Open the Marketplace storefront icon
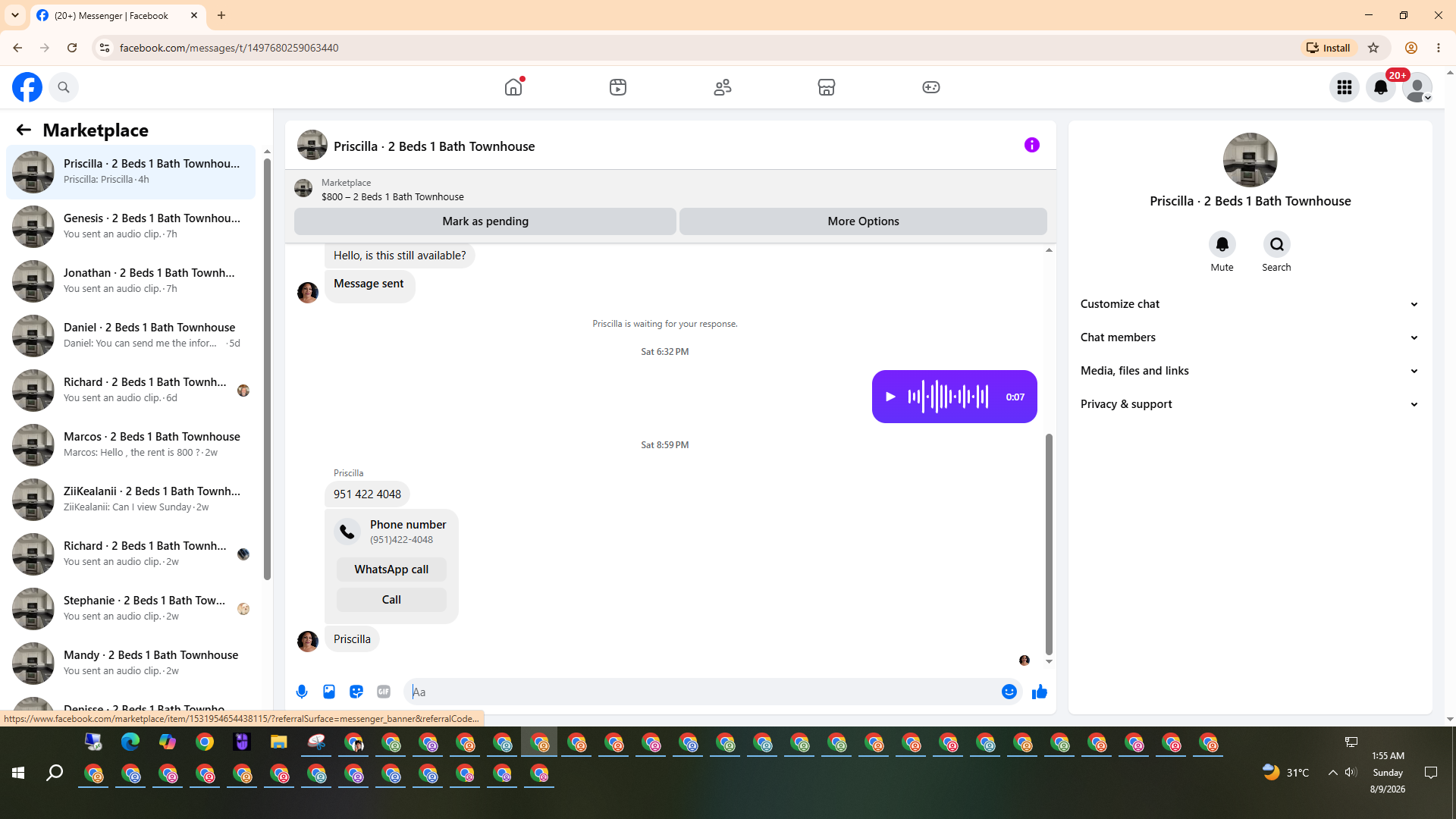Screen dimensions: 1456x819 pyautogui.click(x=827, y=87)
